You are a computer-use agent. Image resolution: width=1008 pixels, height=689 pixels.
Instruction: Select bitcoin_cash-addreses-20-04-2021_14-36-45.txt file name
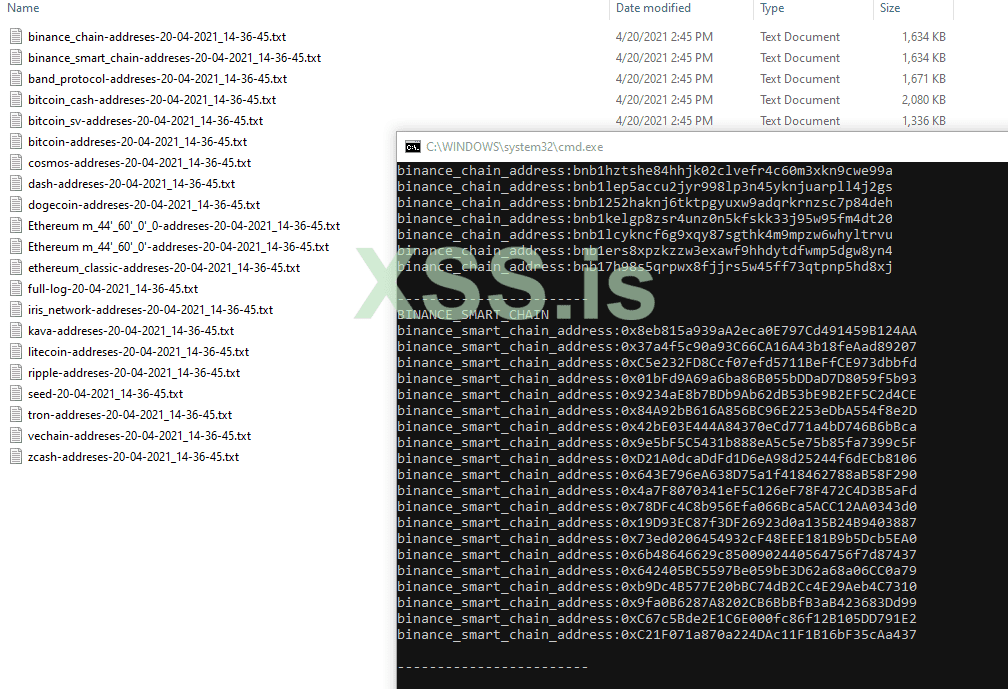[x=152, y=100]
